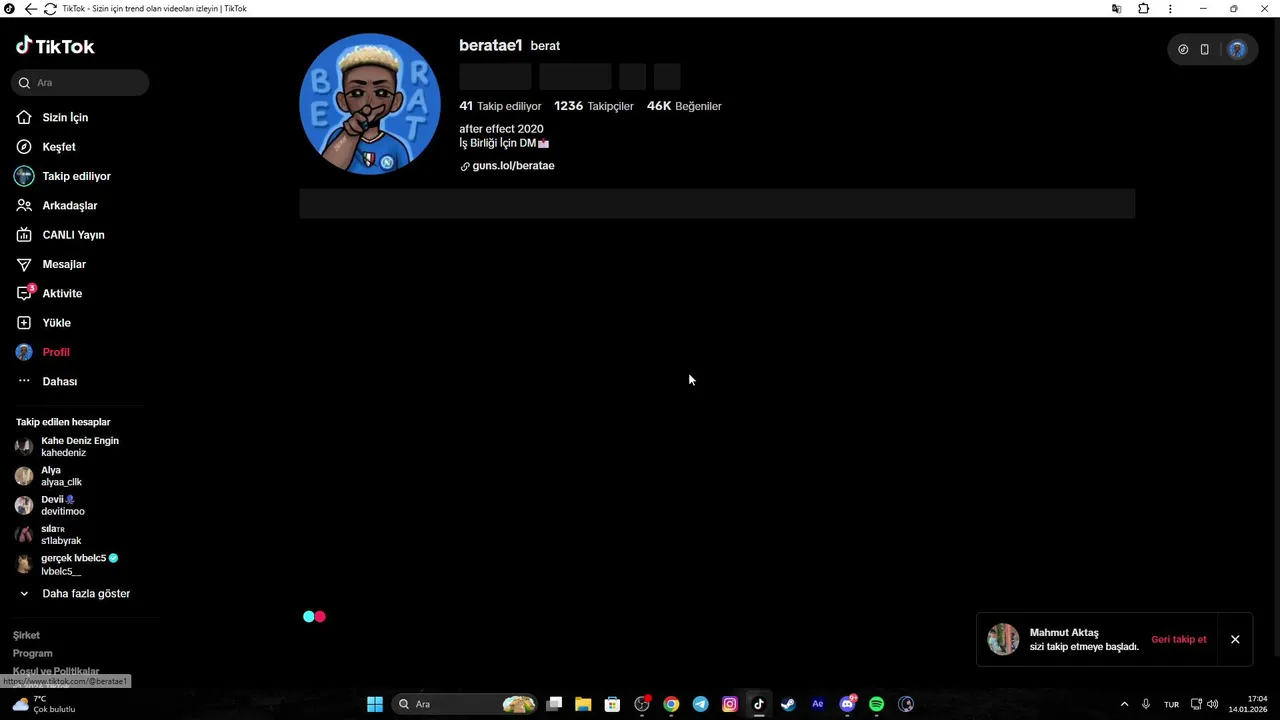Click Geri takip et follow back button
The width and height of the screenshot is (1280, 720).
(1178, 640)
